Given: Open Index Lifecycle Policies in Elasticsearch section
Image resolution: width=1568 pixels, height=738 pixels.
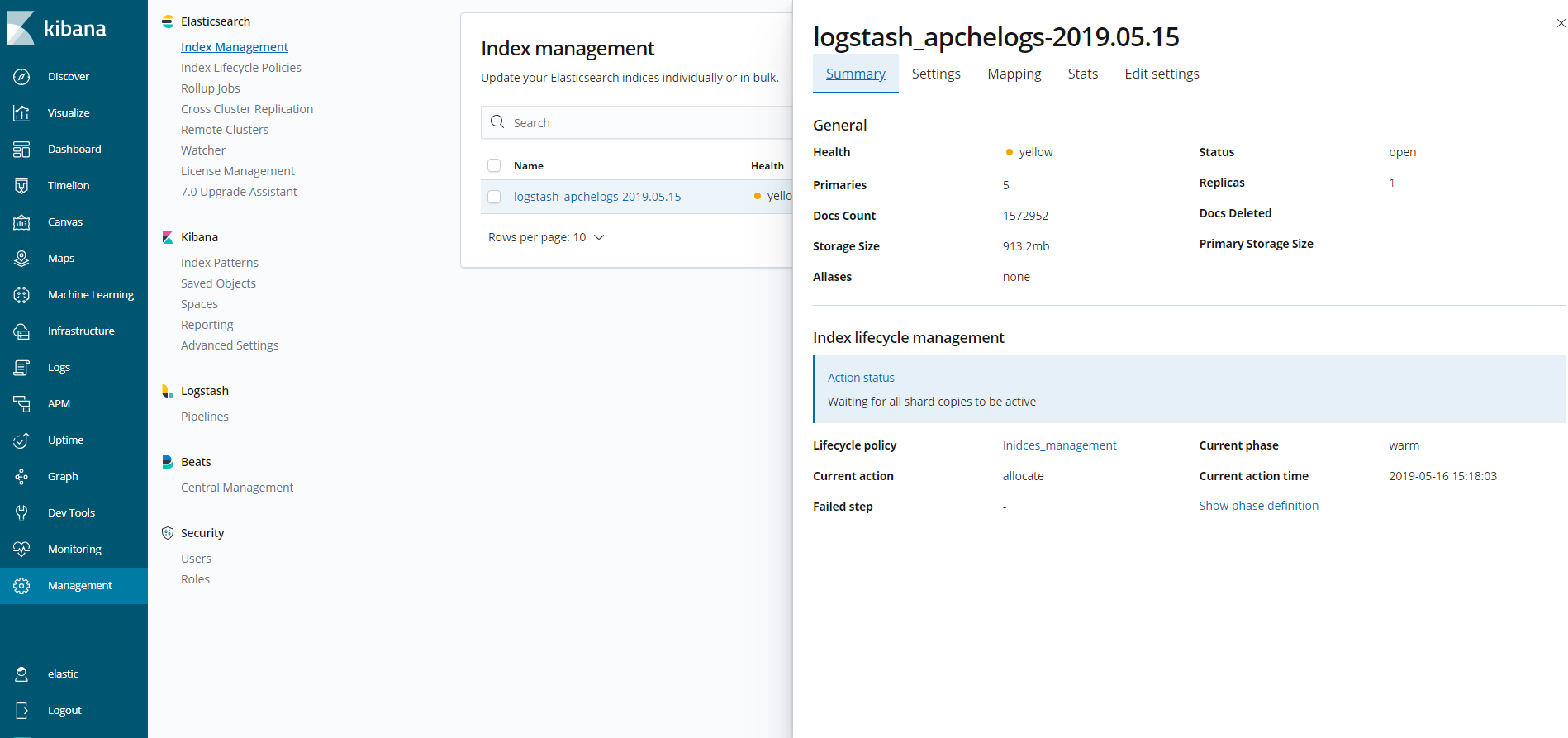Looking at the screenshot, I should tap(240, 68).
